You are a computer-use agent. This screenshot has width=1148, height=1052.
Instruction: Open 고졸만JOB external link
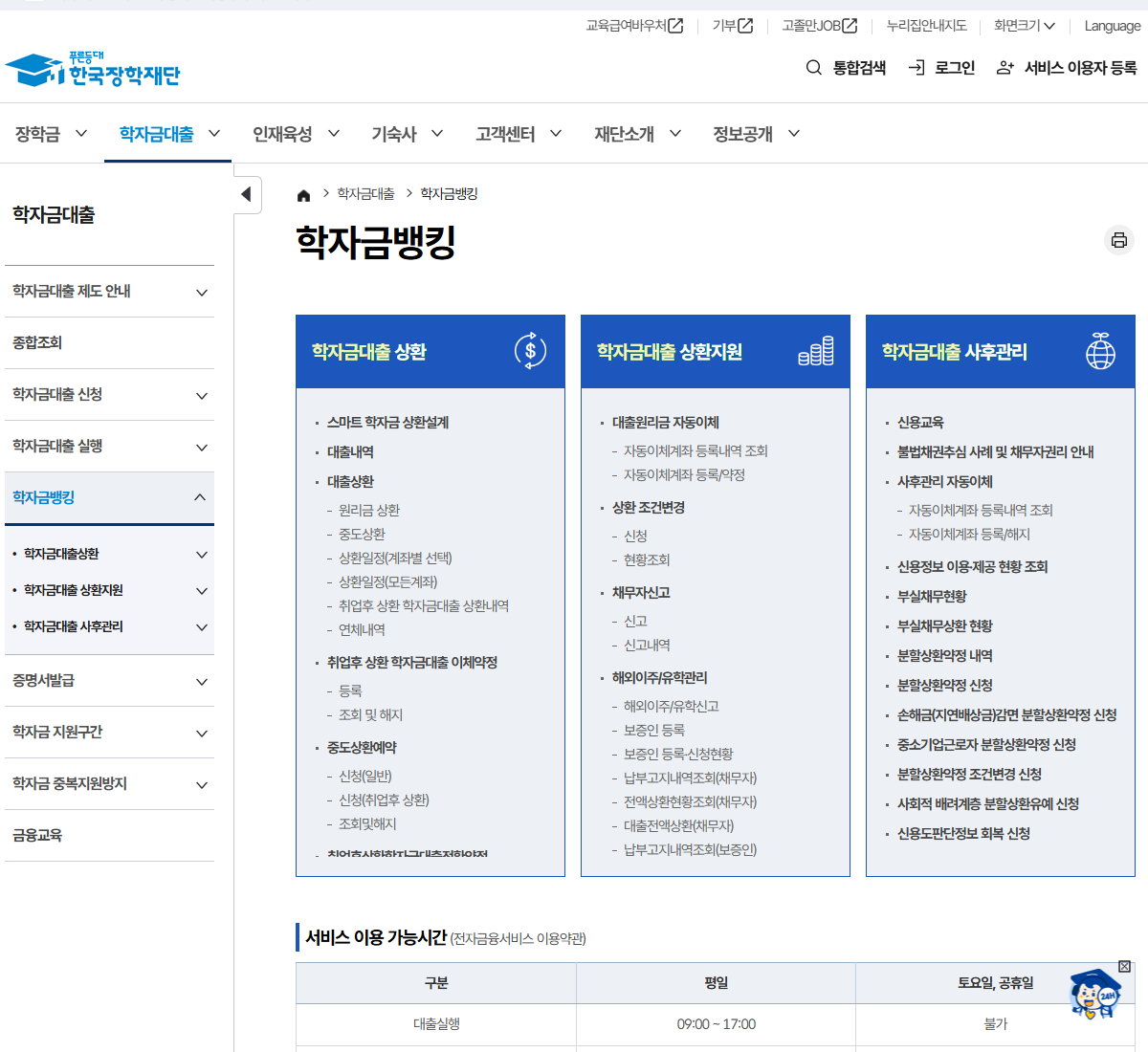(820, 26)
